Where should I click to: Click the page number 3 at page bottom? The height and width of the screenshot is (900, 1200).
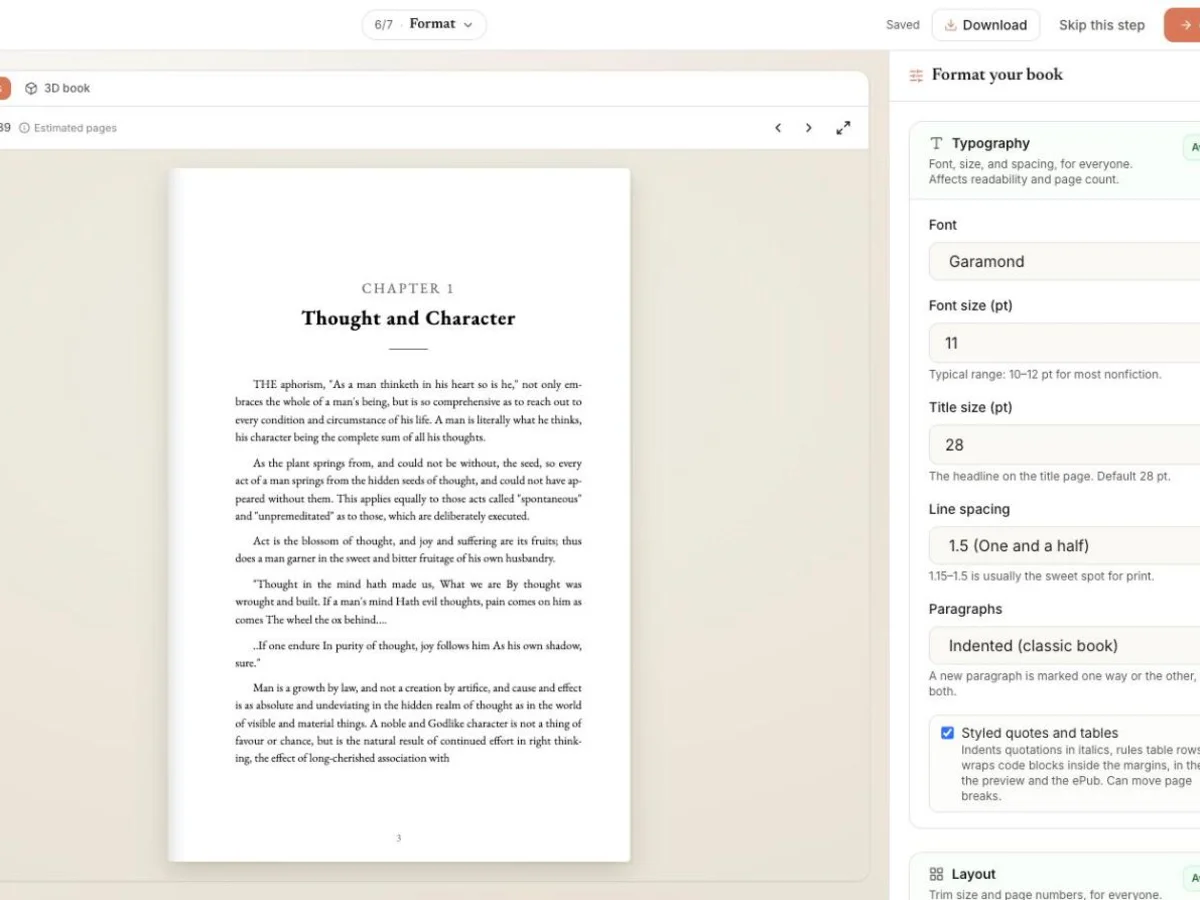click(399, 838)
